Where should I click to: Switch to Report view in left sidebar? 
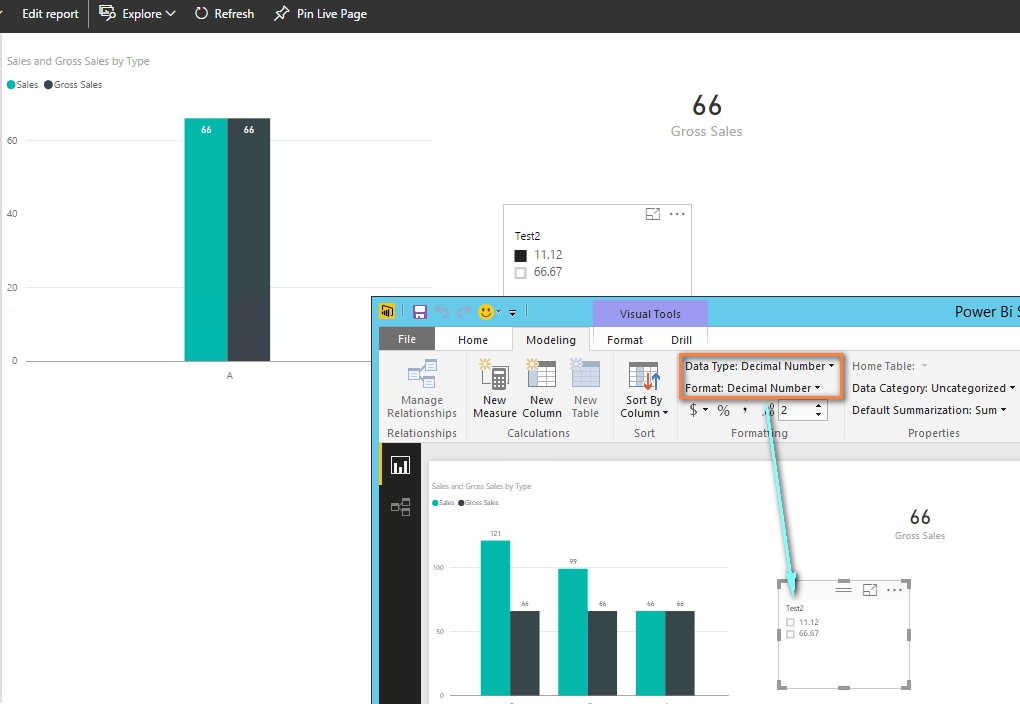point(400,465)
